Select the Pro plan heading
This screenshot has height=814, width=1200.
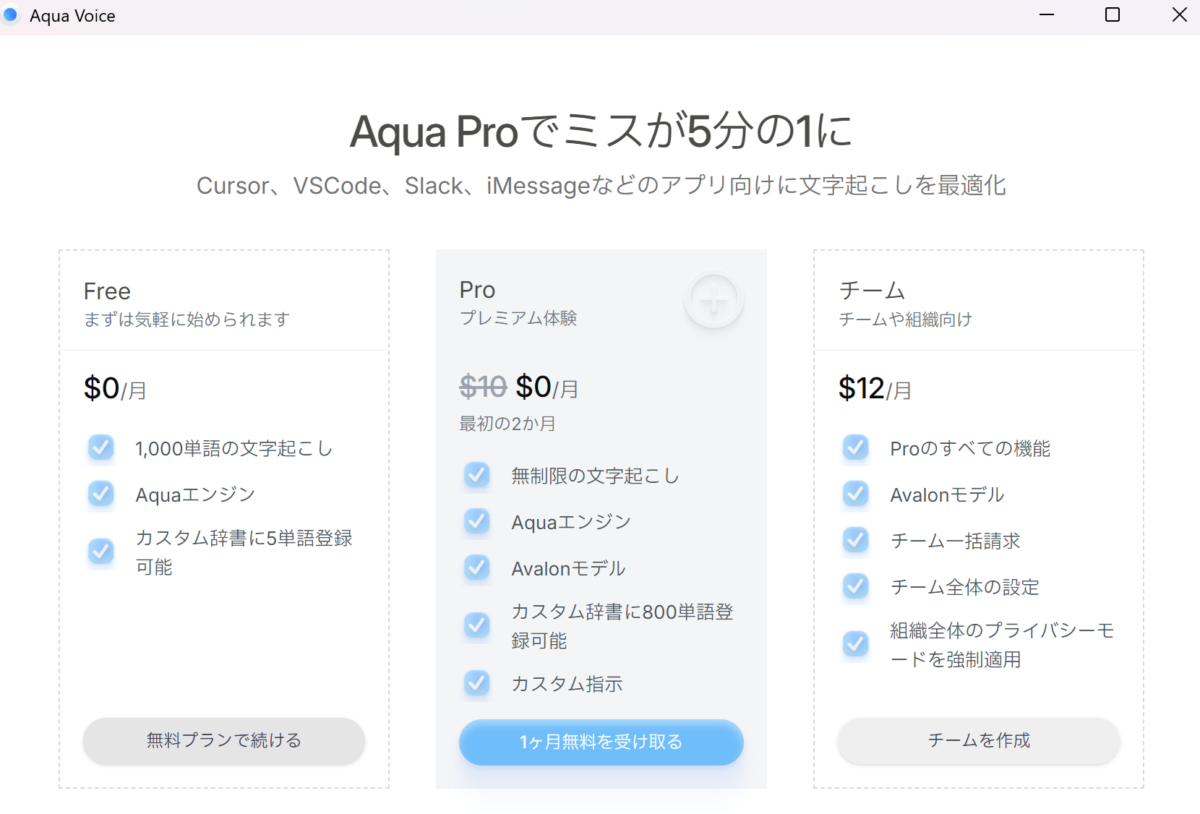[x=477, y=290]
